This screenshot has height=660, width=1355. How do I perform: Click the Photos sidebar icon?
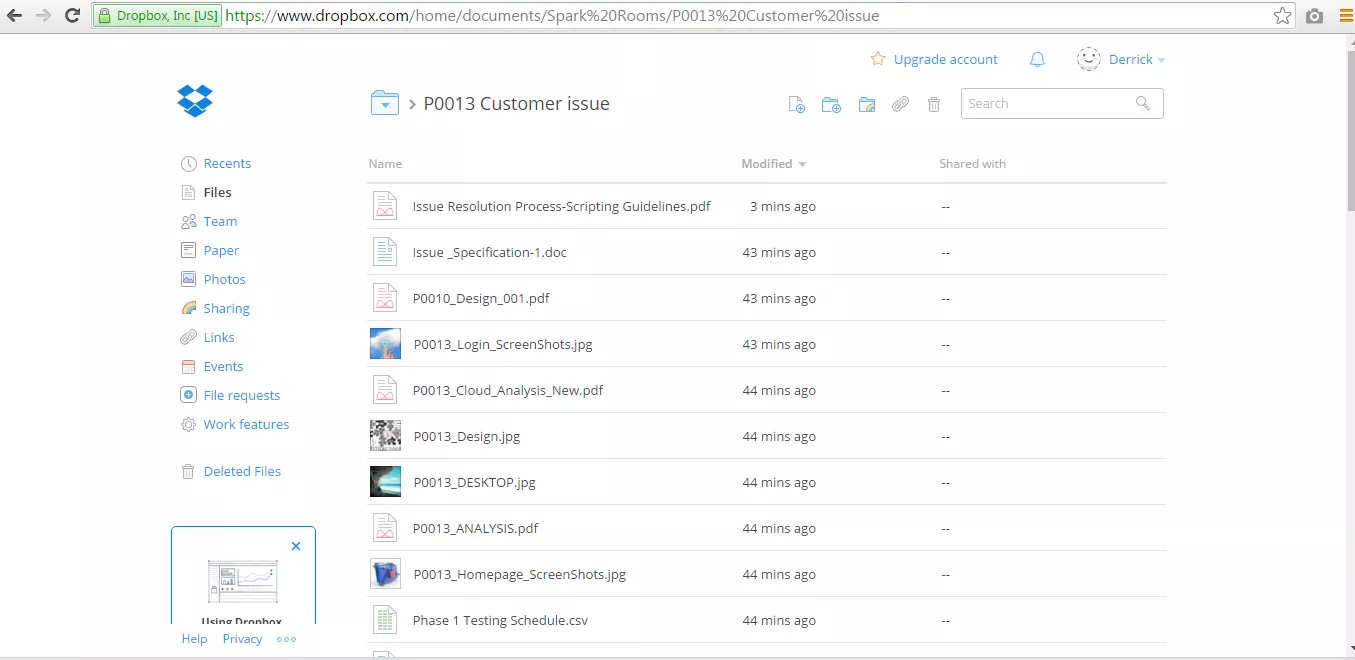point(188,279)
